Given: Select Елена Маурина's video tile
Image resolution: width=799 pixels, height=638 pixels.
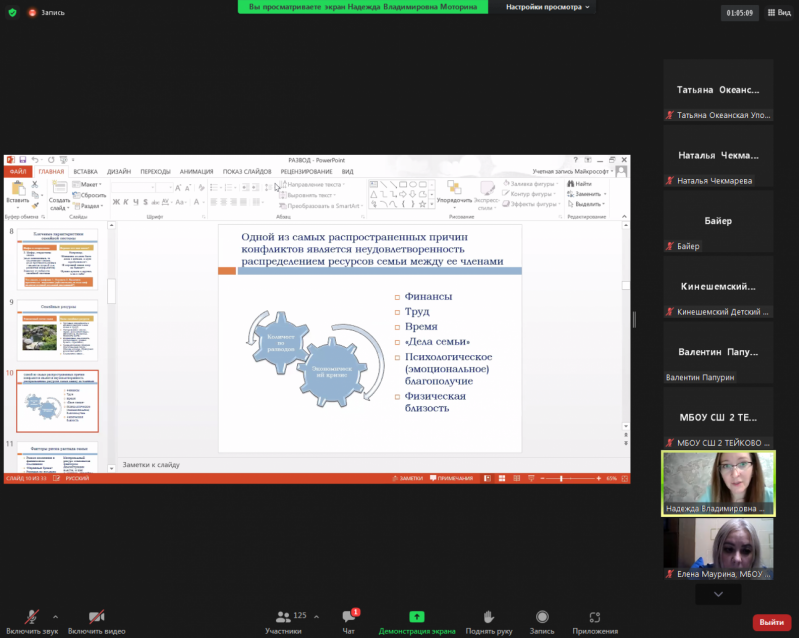Looking at the screenshot, I should coord(718,549).
